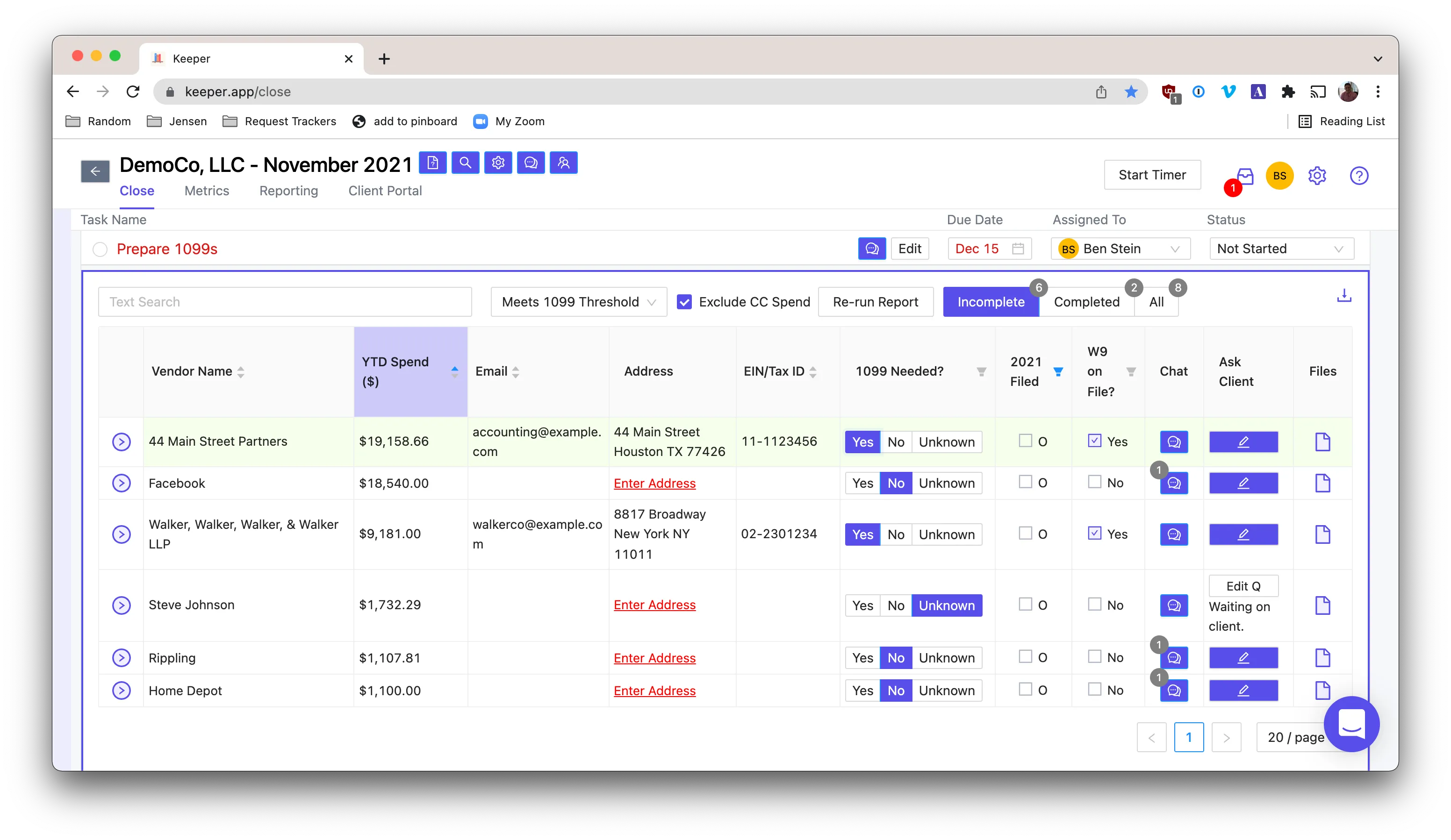Open the search icon beside the DemoCo title
Screen dimensions: 1451x840
(x=465, y=163)
